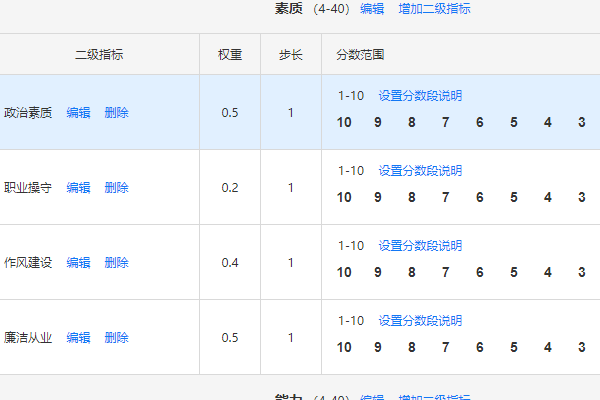Open 设置分数段说明 for 廉洁从业 row
The width and height of the screenshot is (600, 400).
[420, 321]
